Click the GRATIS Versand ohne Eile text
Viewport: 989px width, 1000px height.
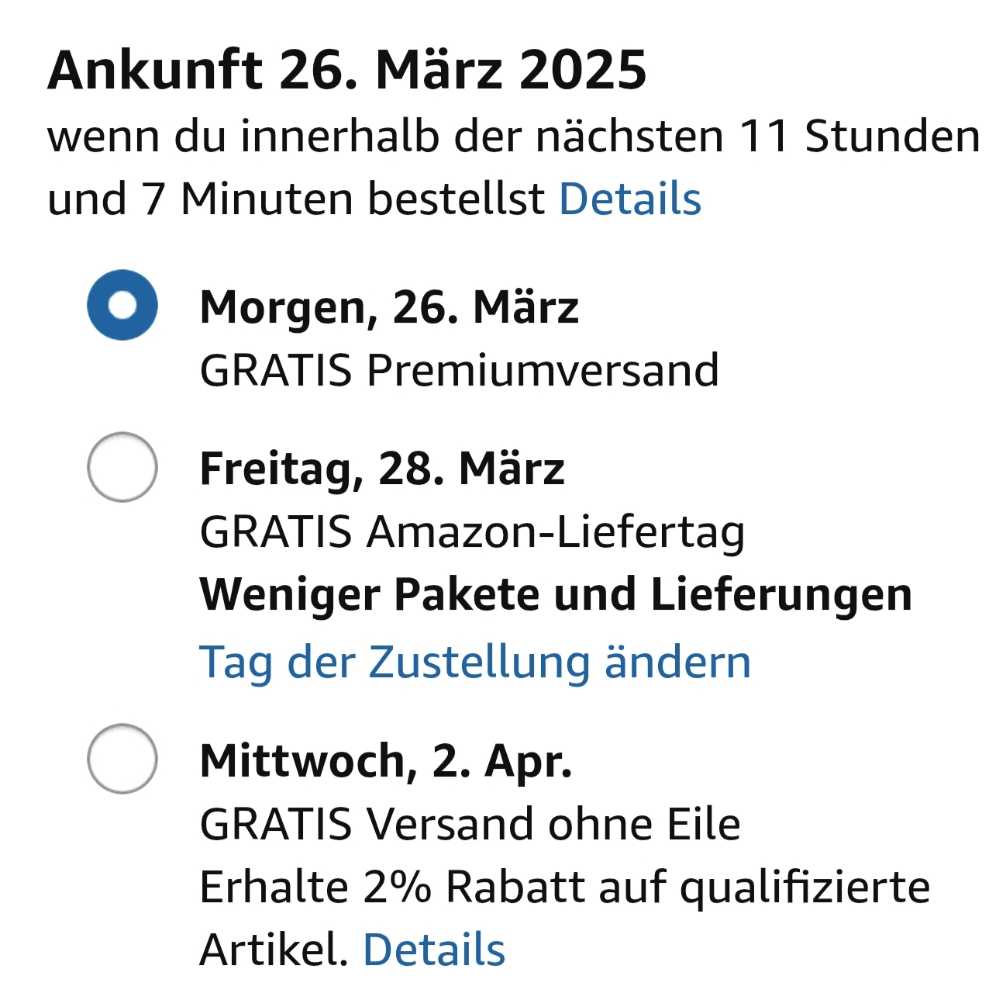(470, 825)
